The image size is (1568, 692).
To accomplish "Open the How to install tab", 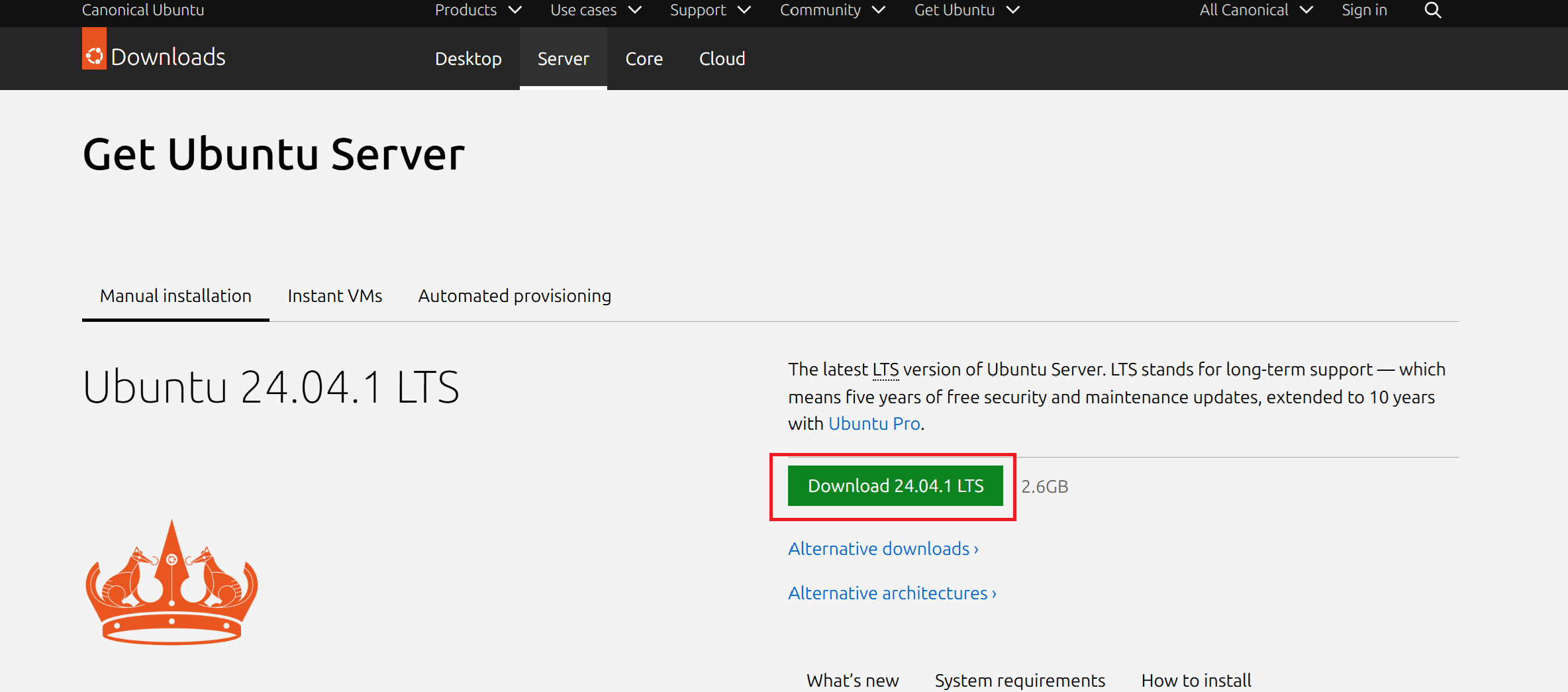I will pos(1196,680).
